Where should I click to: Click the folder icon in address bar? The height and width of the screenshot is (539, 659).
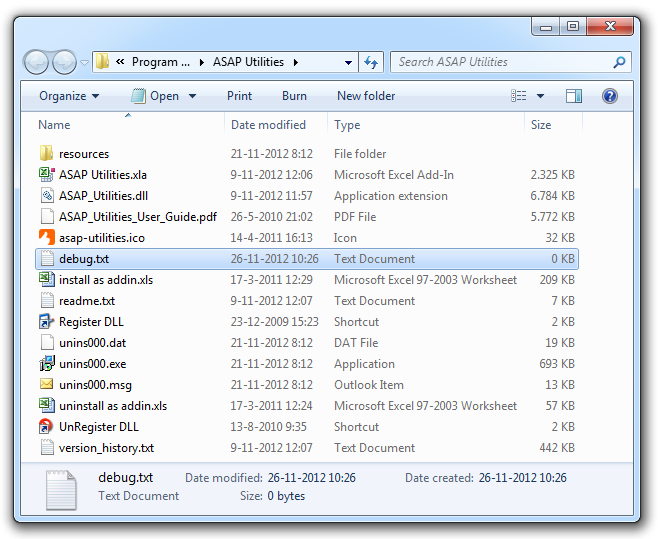103,62
